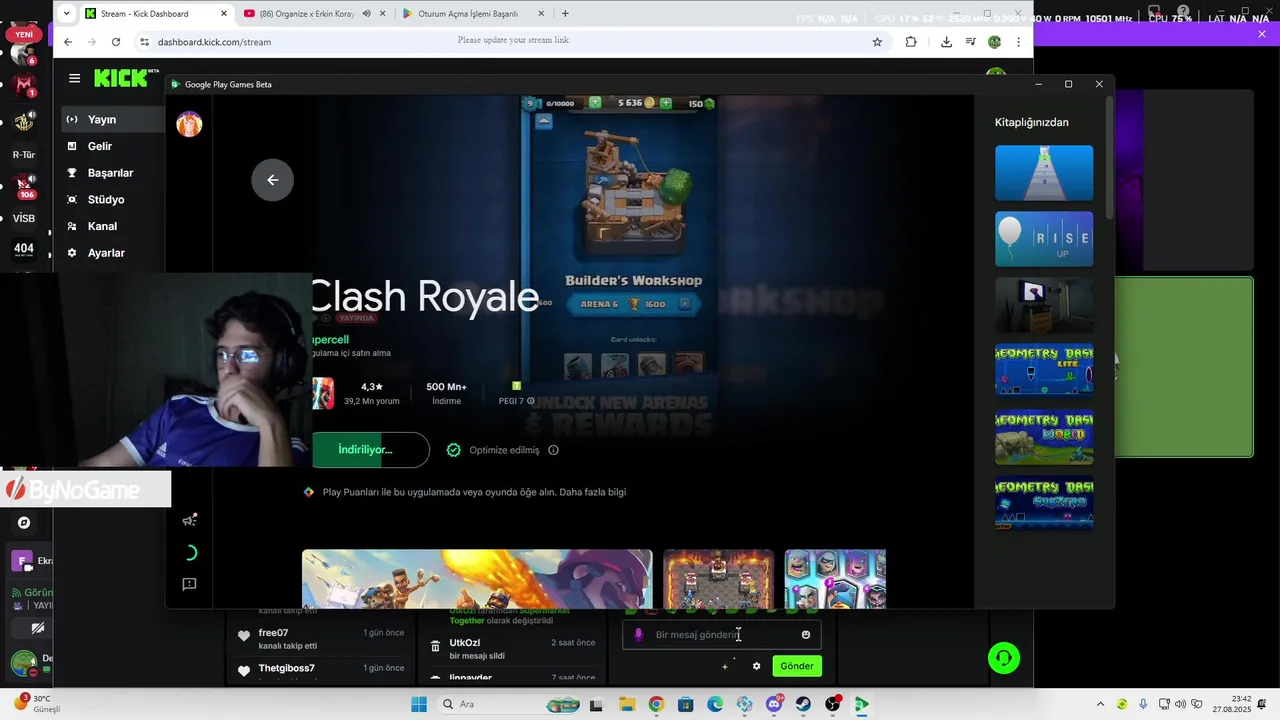
Task: Go back in Chrome browser
Action: (68, 42)
